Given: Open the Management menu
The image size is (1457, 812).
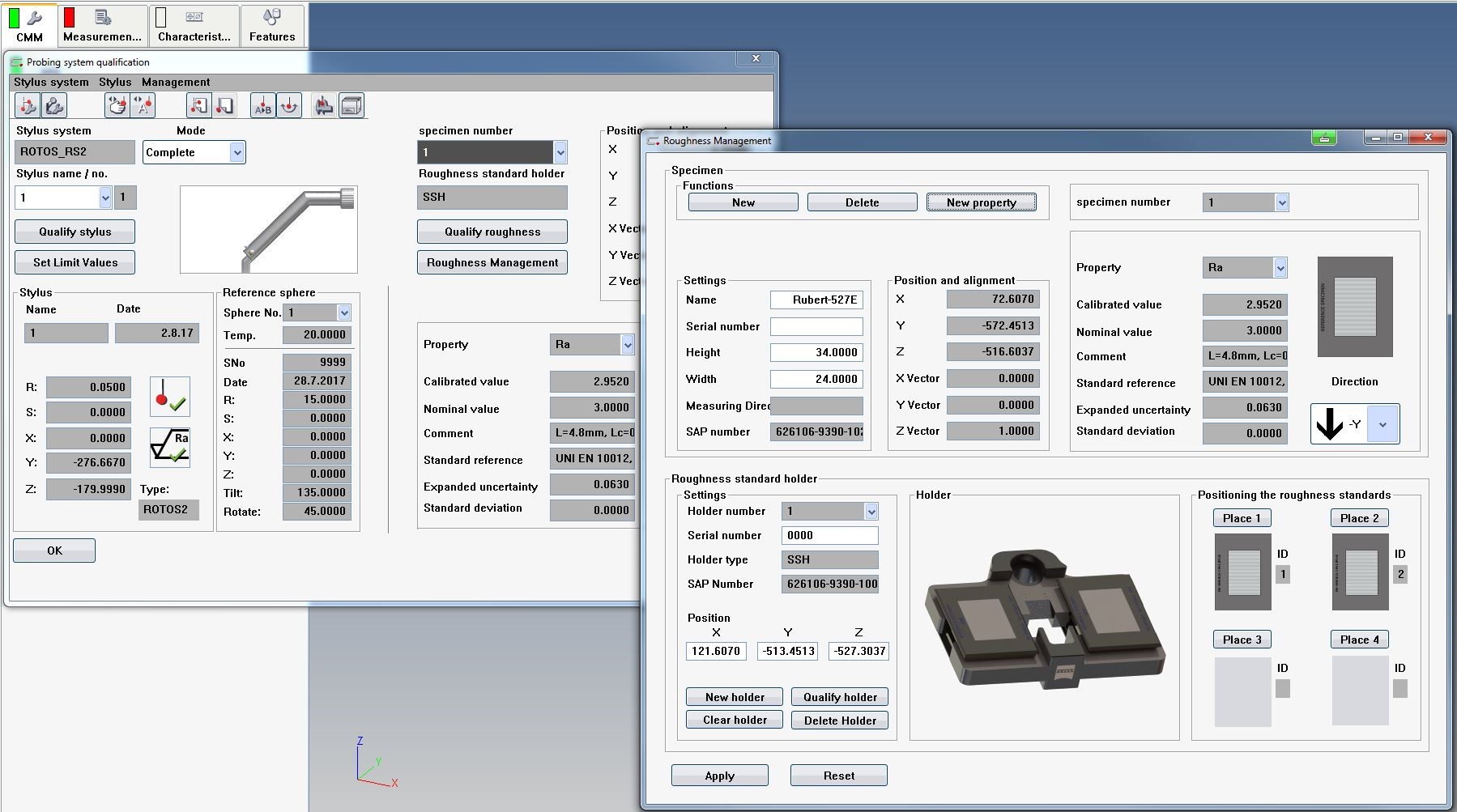Looking at the screenshot, I should coord(175,82).
